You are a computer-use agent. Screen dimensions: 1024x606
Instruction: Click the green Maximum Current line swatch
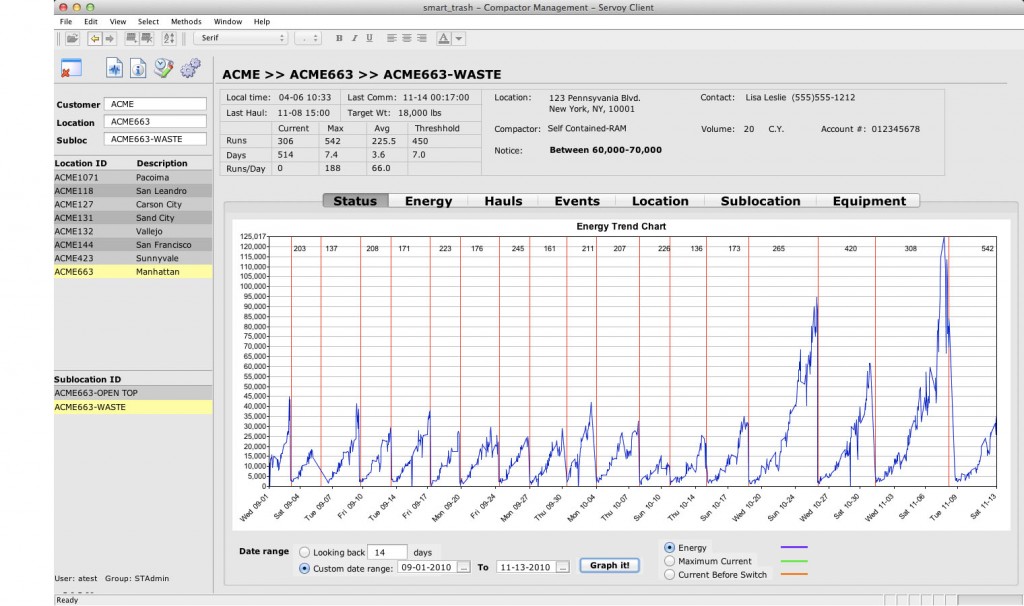click(794, 561)
